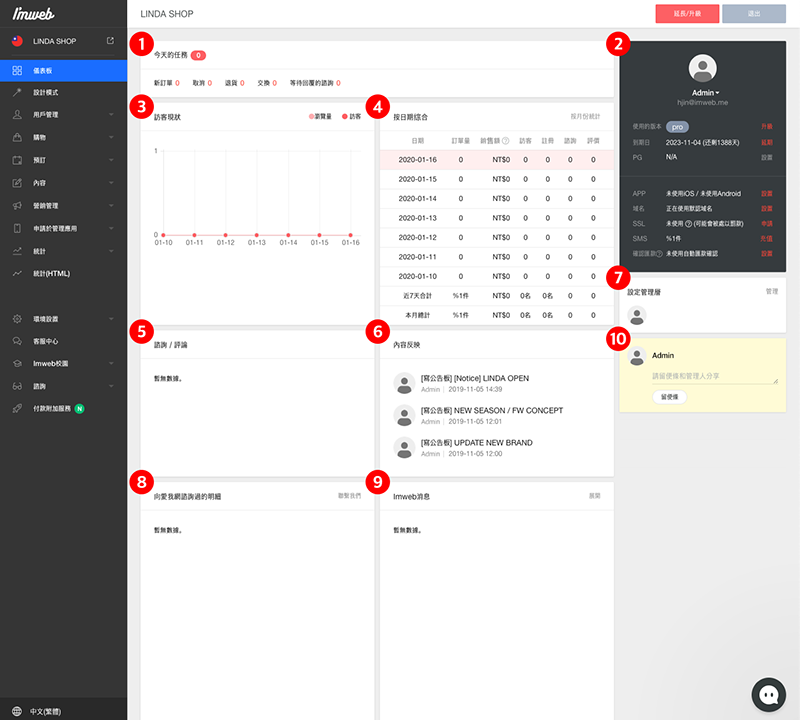Click the help icon next to 確認匯款
The height and width of the screenshot is (720, 800).
pyautogui.click(x=659, y=254)
